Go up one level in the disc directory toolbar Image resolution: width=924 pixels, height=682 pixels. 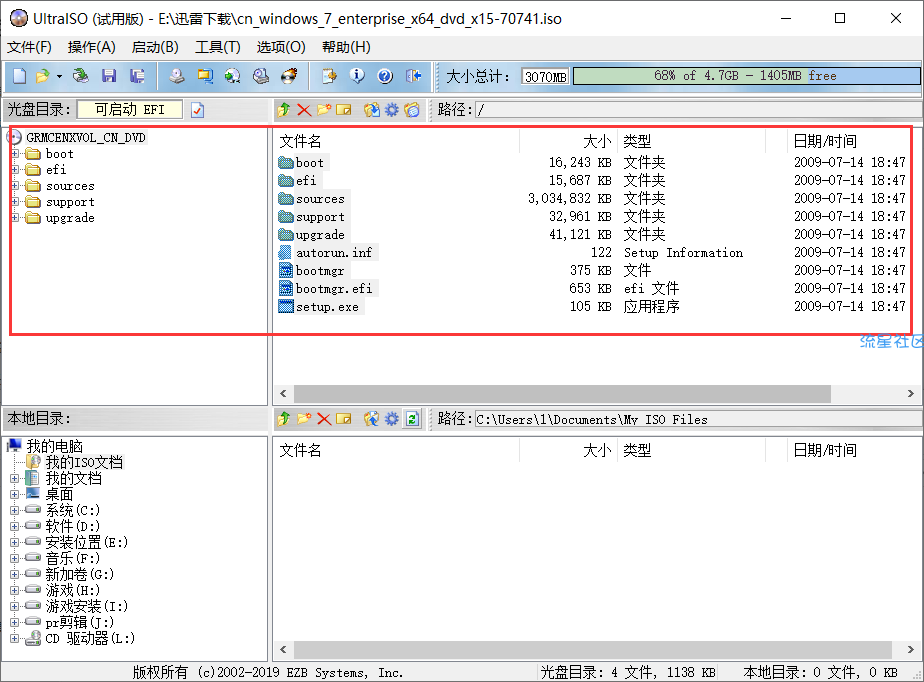(284, 110)
